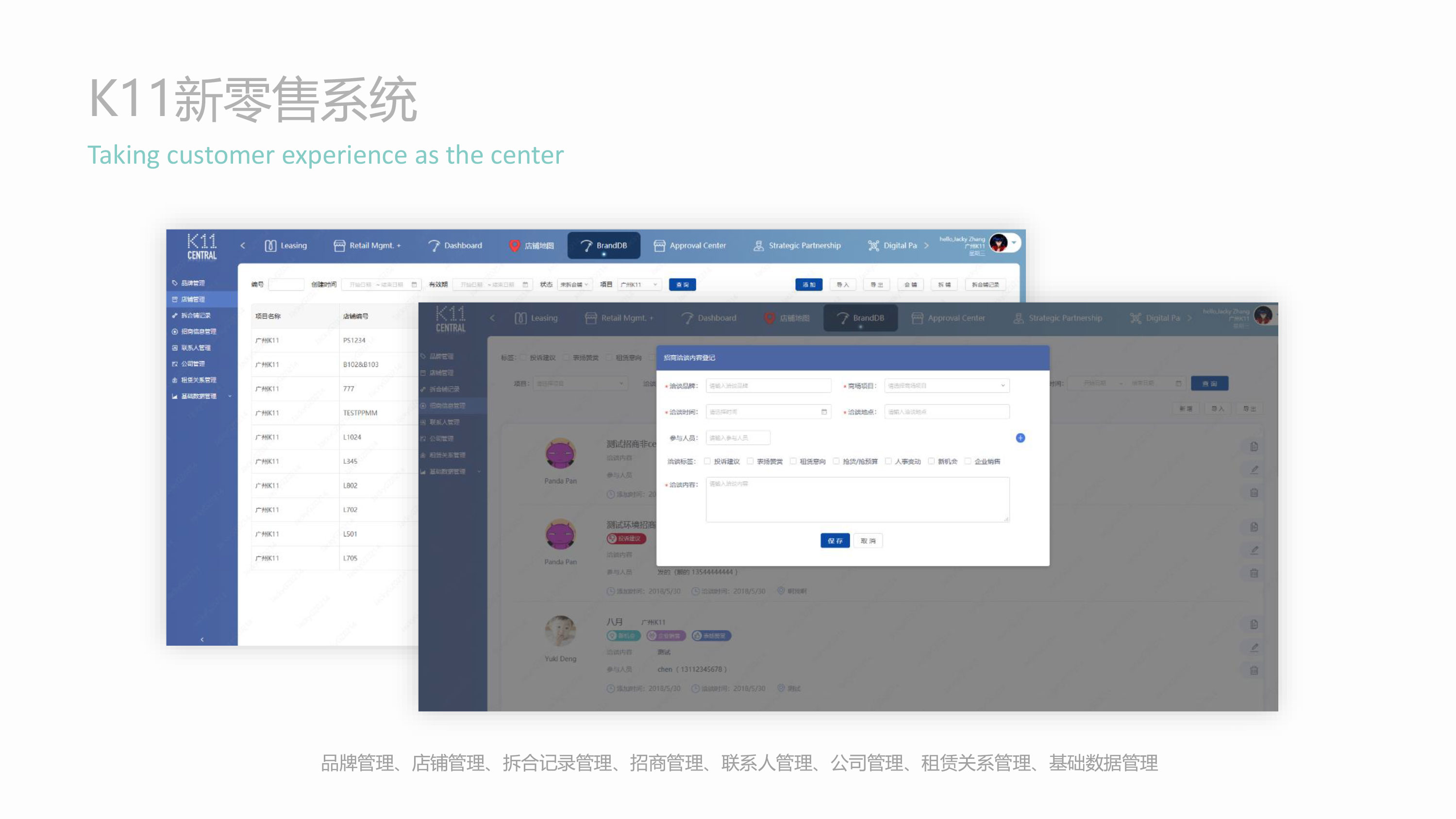Click table cell "TESTPPMM"
1456x819 pixels.
point(360,413)
